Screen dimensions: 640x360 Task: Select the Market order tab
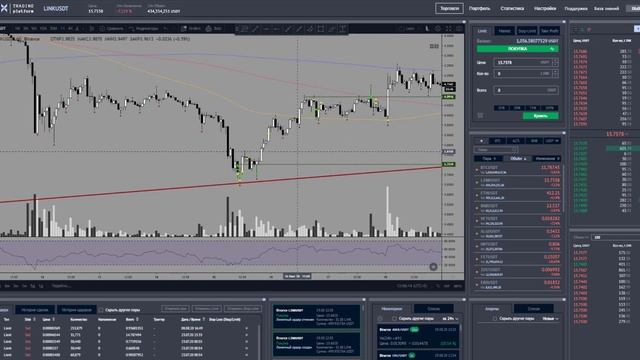tap(504, 31)
